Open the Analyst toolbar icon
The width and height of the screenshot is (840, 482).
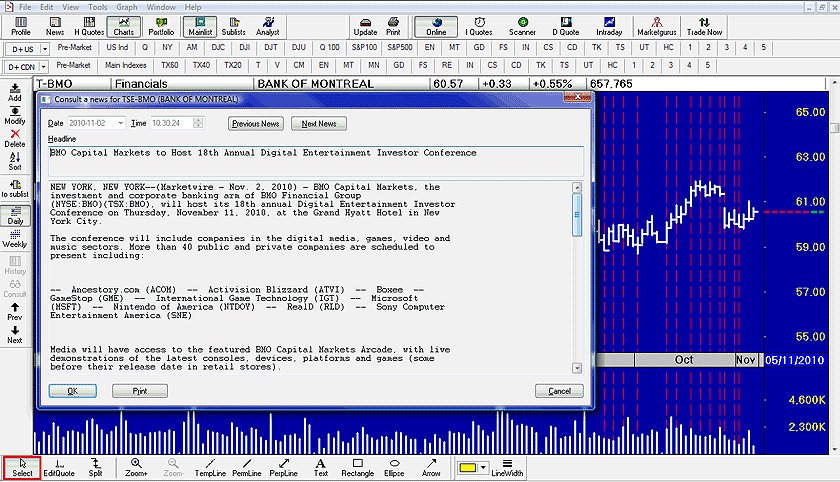[x=268, y=26]
